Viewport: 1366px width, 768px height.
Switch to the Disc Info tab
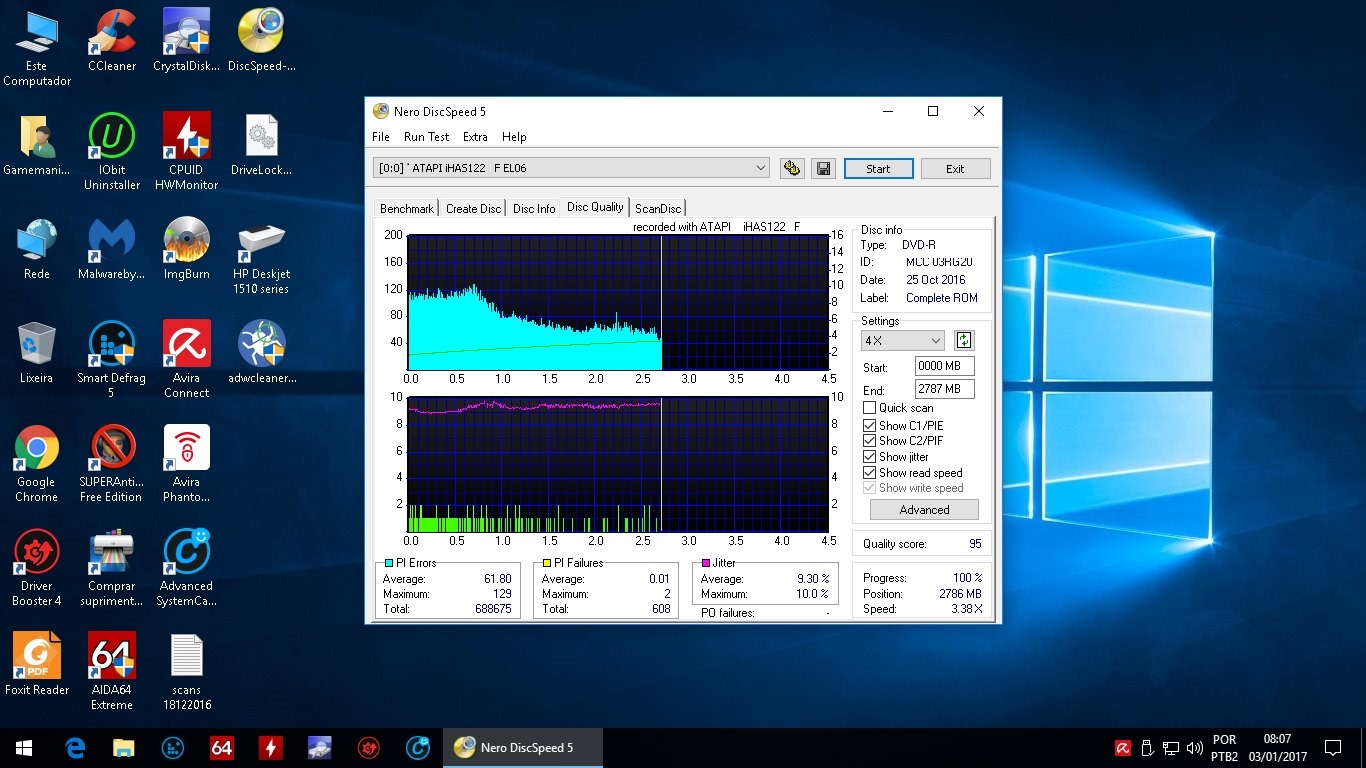tap(534, 209)
